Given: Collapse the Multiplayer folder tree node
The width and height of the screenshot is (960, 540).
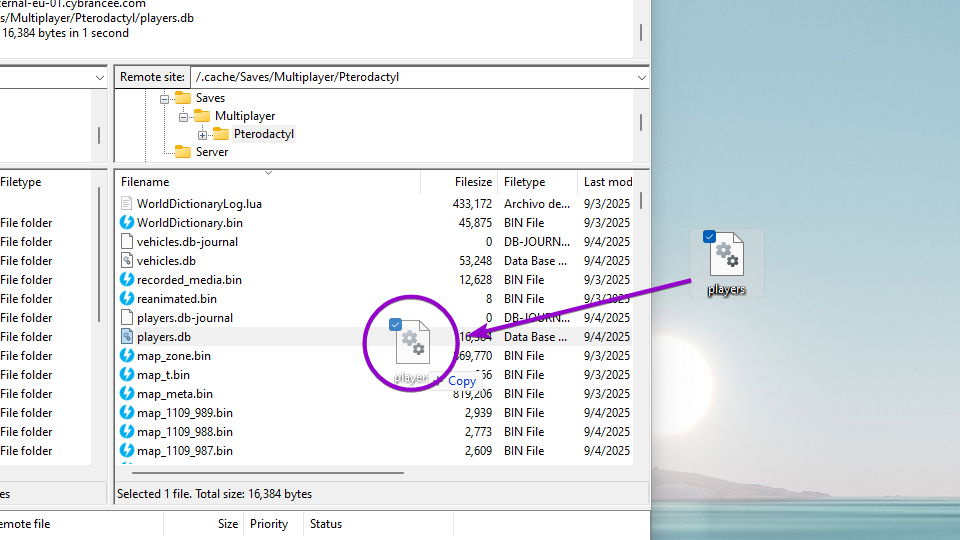Looking at the screenshot, I should [x=183, y=116].
